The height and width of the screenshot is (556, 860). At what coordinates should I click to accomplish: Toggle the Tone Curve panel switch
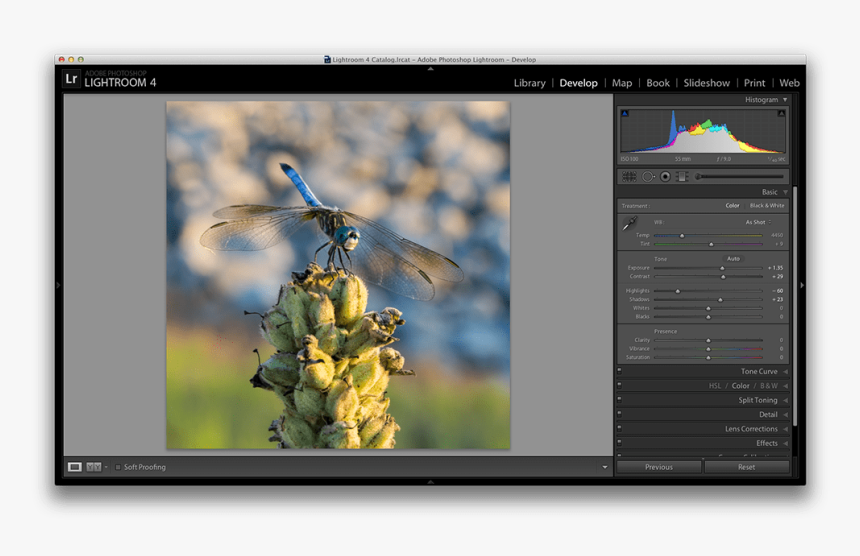point(619,371)
